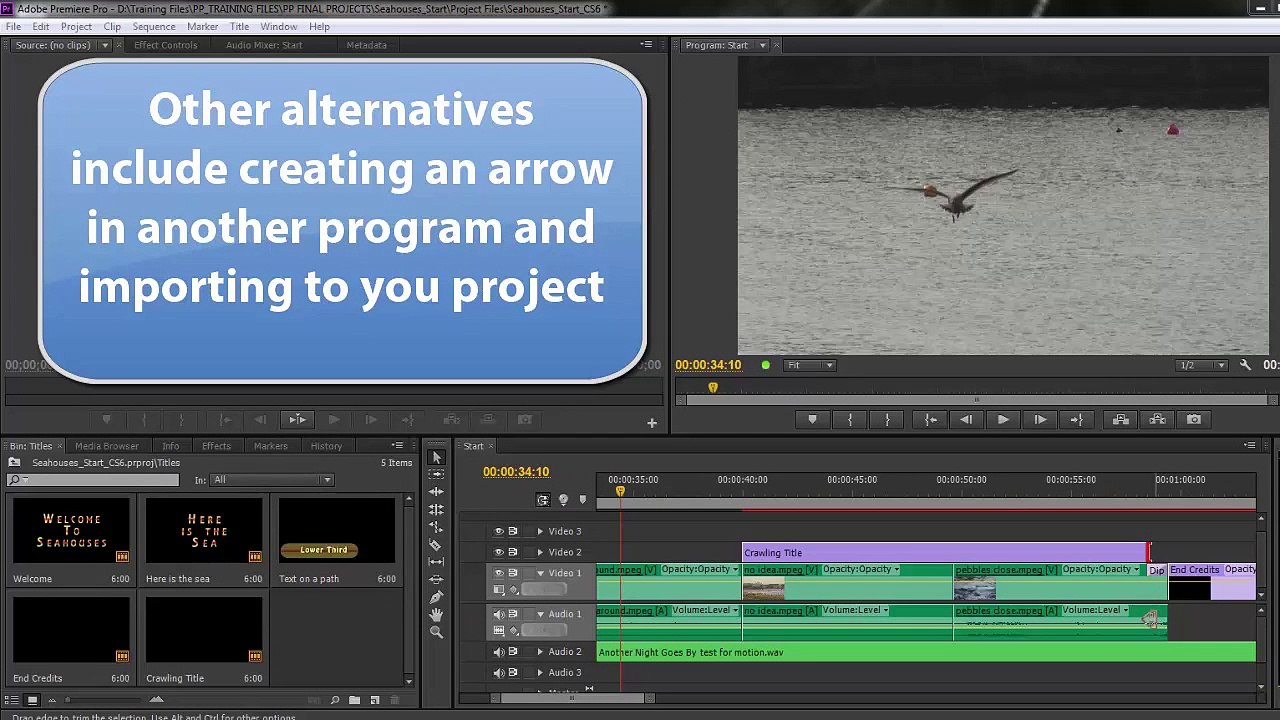Screen dimensions: 1280x720
Task: Select the Pen tool
Action: [436, 597]
